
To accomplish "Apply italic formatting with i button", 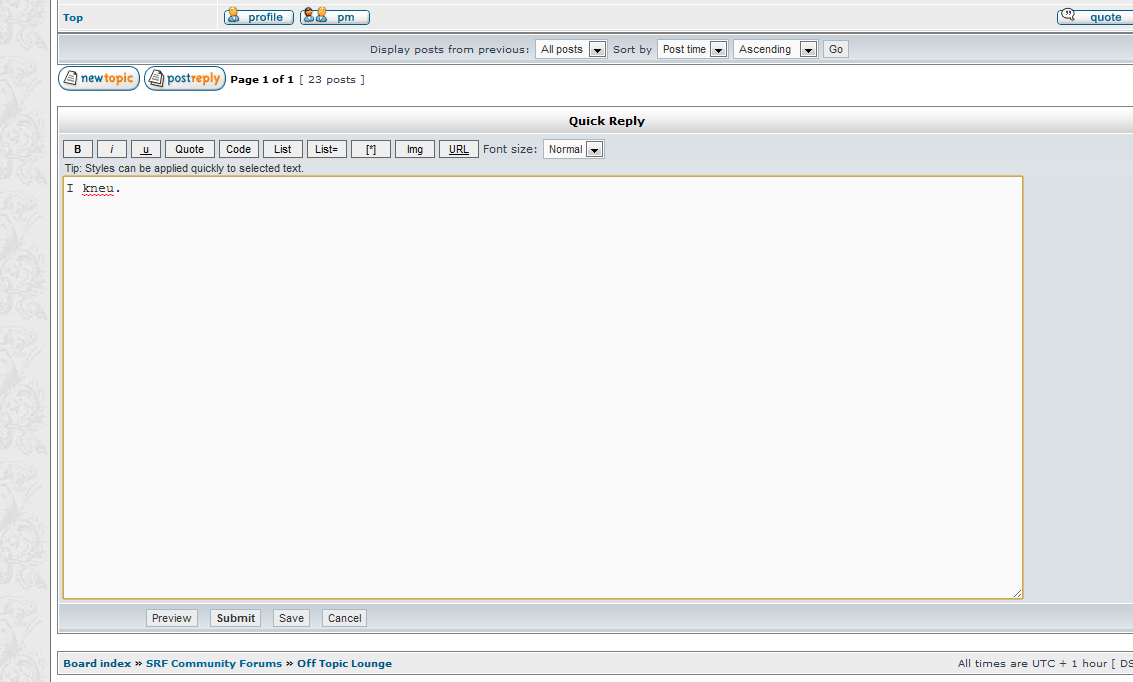I will pyautogui.click(x=112, y=149).
